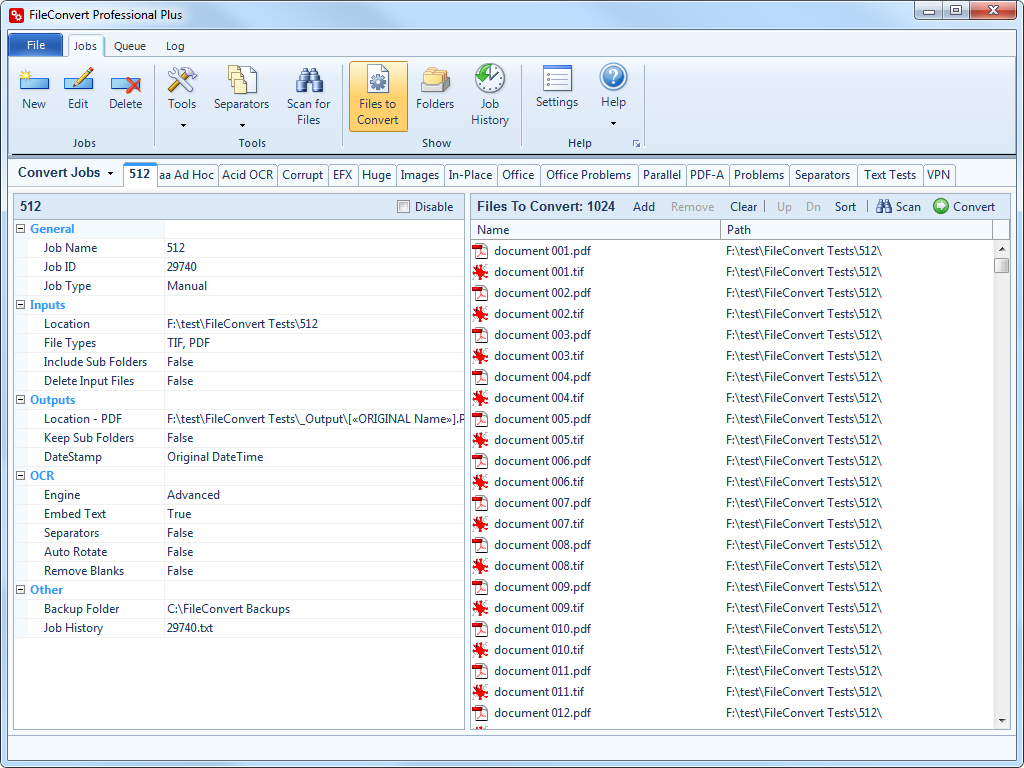The width and height of the screenshot is (1024, 768).
Task: Collapse the OCR property section
Action: tap(21, 476)
